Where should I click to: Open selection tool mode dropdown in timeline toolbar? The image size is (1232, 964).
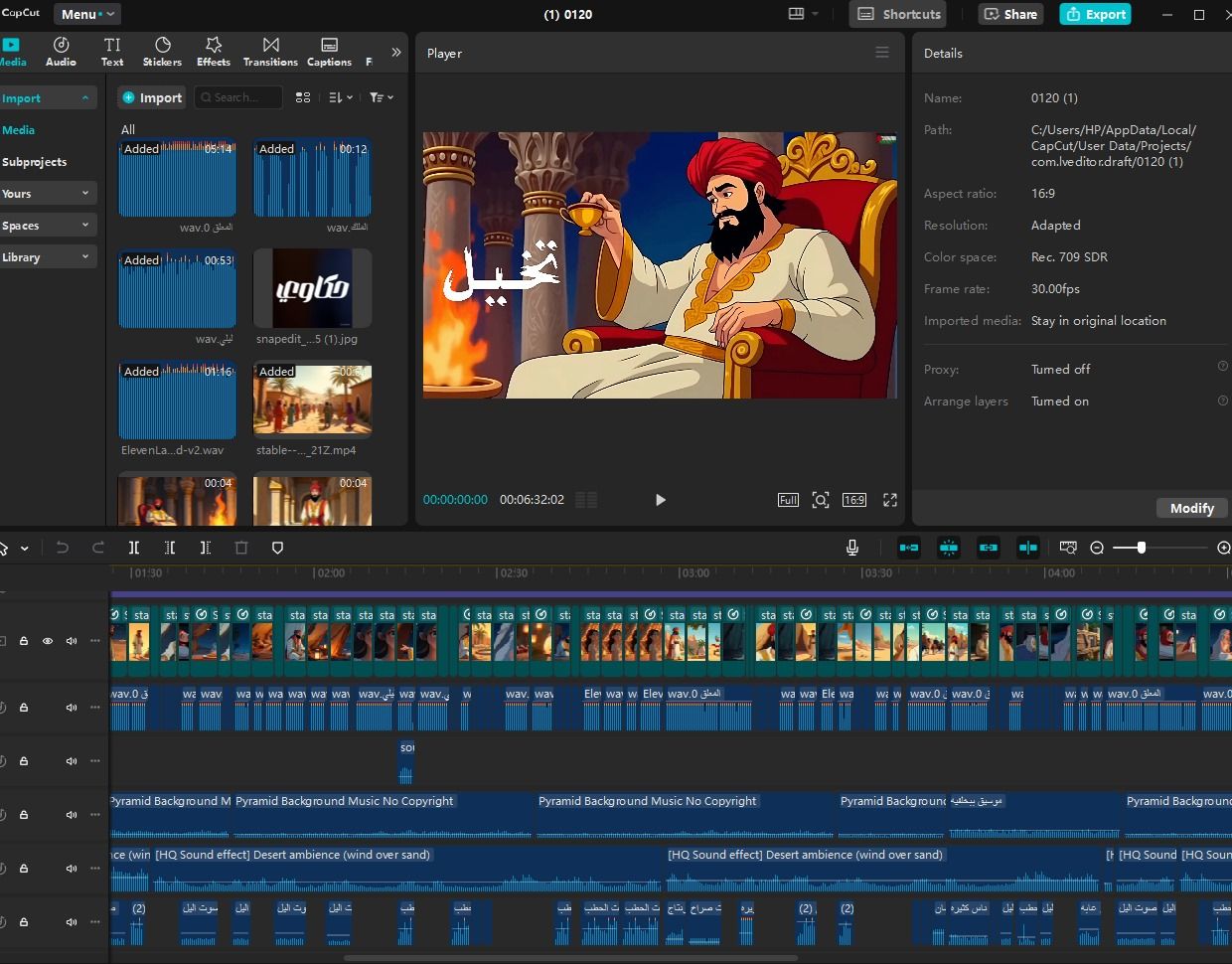[x=25, y=549]
